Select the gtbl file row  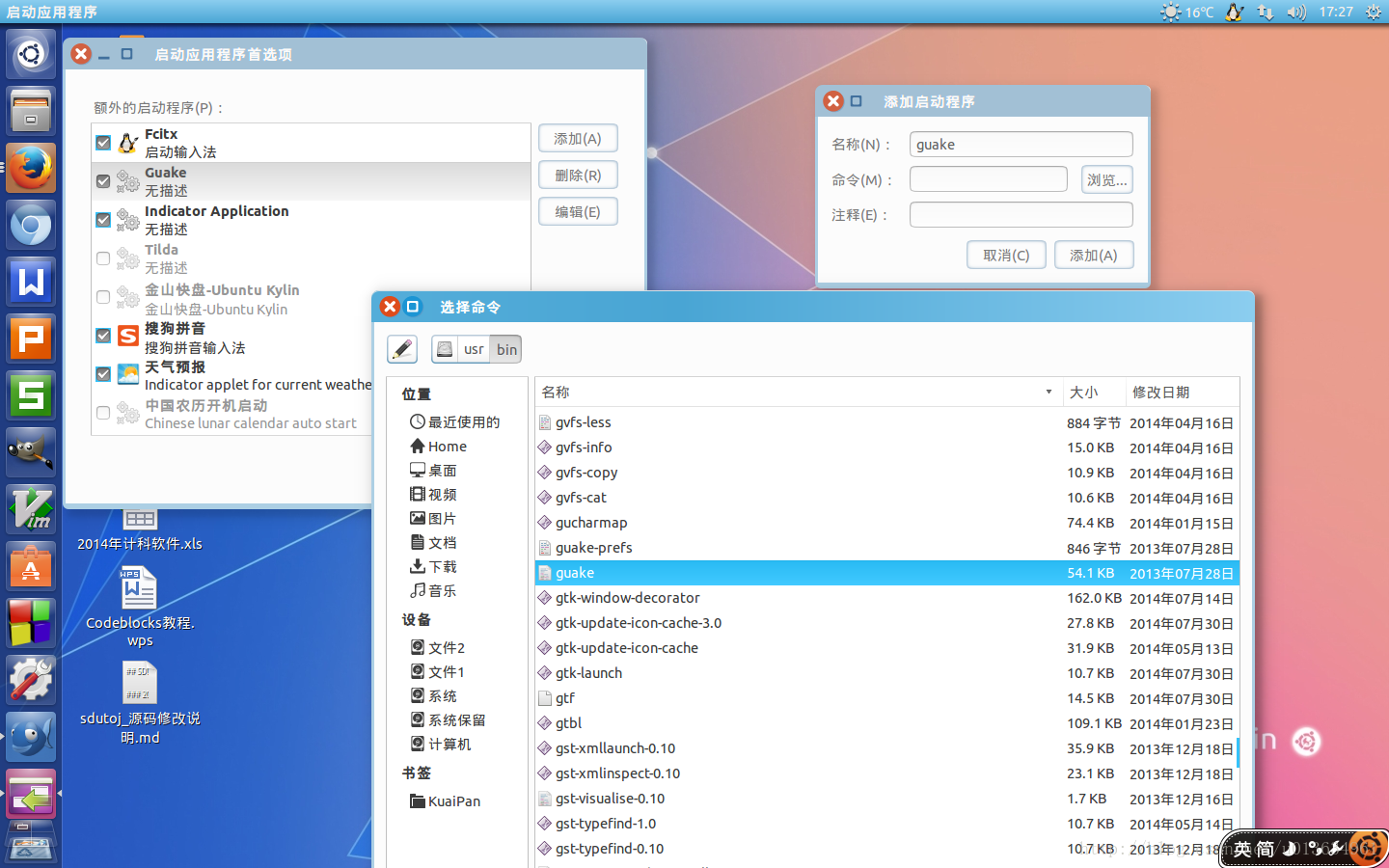[886, 723]
